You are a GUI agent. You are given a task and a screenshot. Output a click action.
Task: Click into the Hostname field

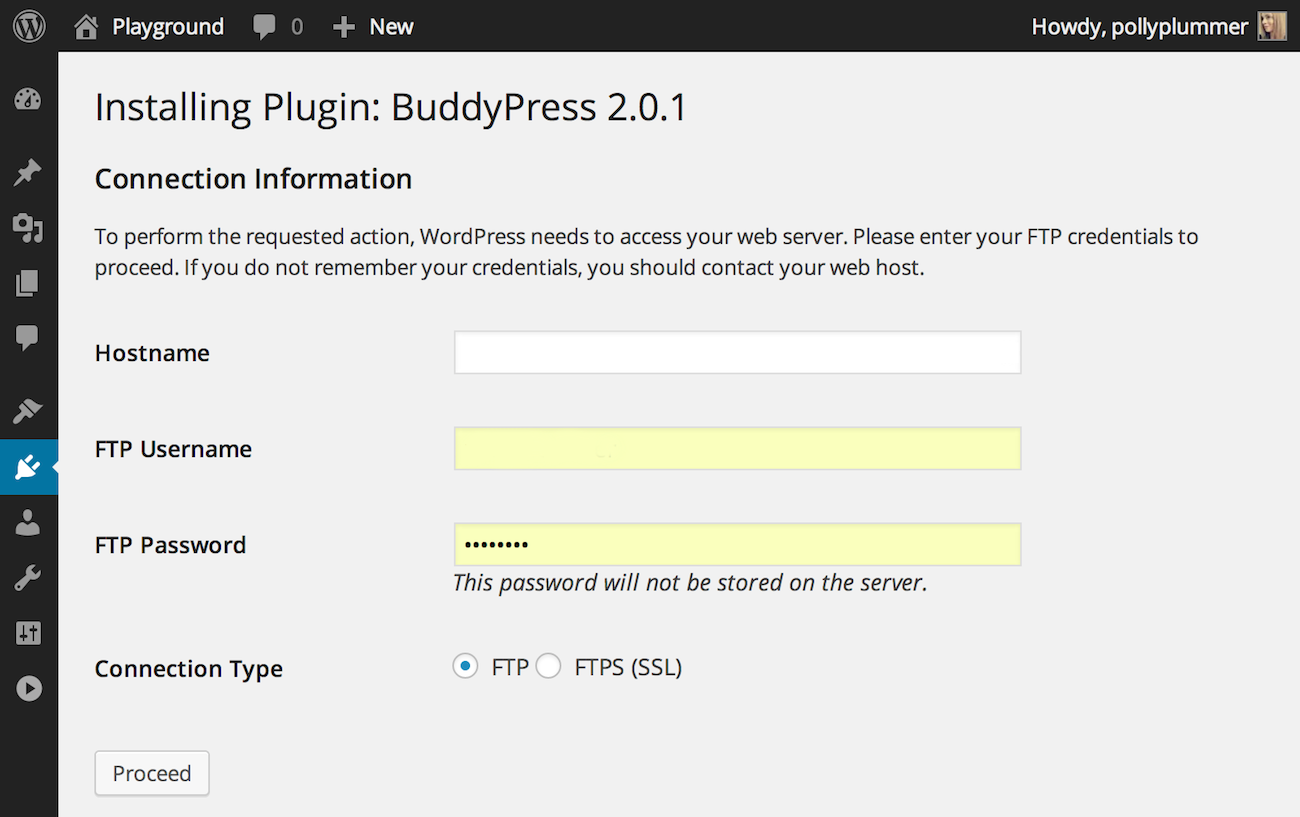[737, 353]
